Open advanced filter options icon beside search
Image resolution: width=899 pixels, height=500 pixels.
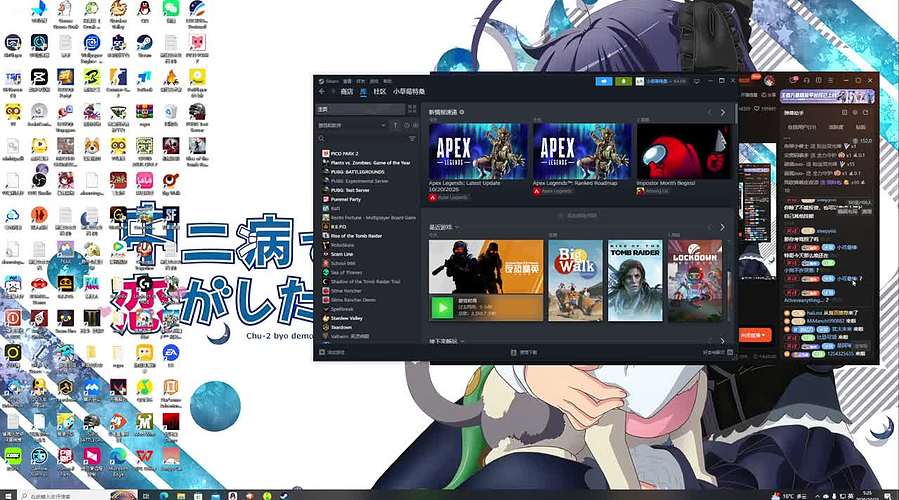(412, 139)
